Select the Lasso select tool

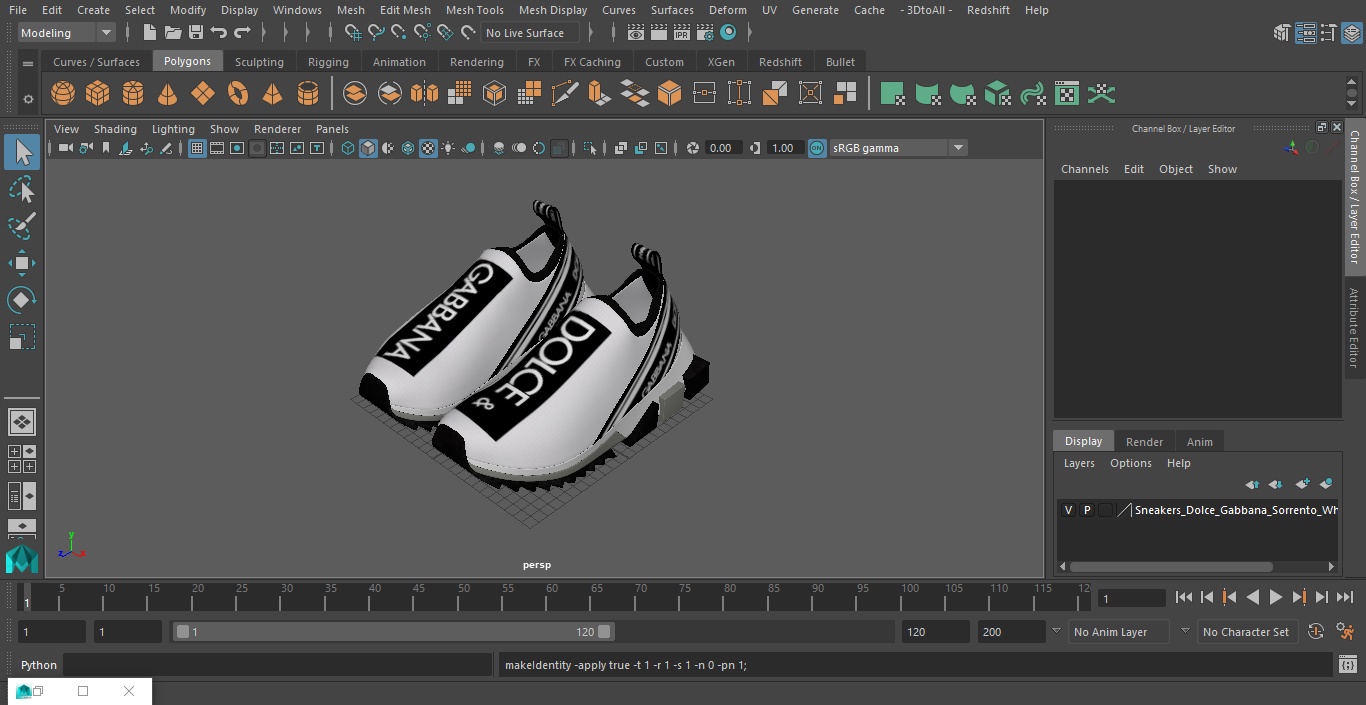[x=22, y=190]
